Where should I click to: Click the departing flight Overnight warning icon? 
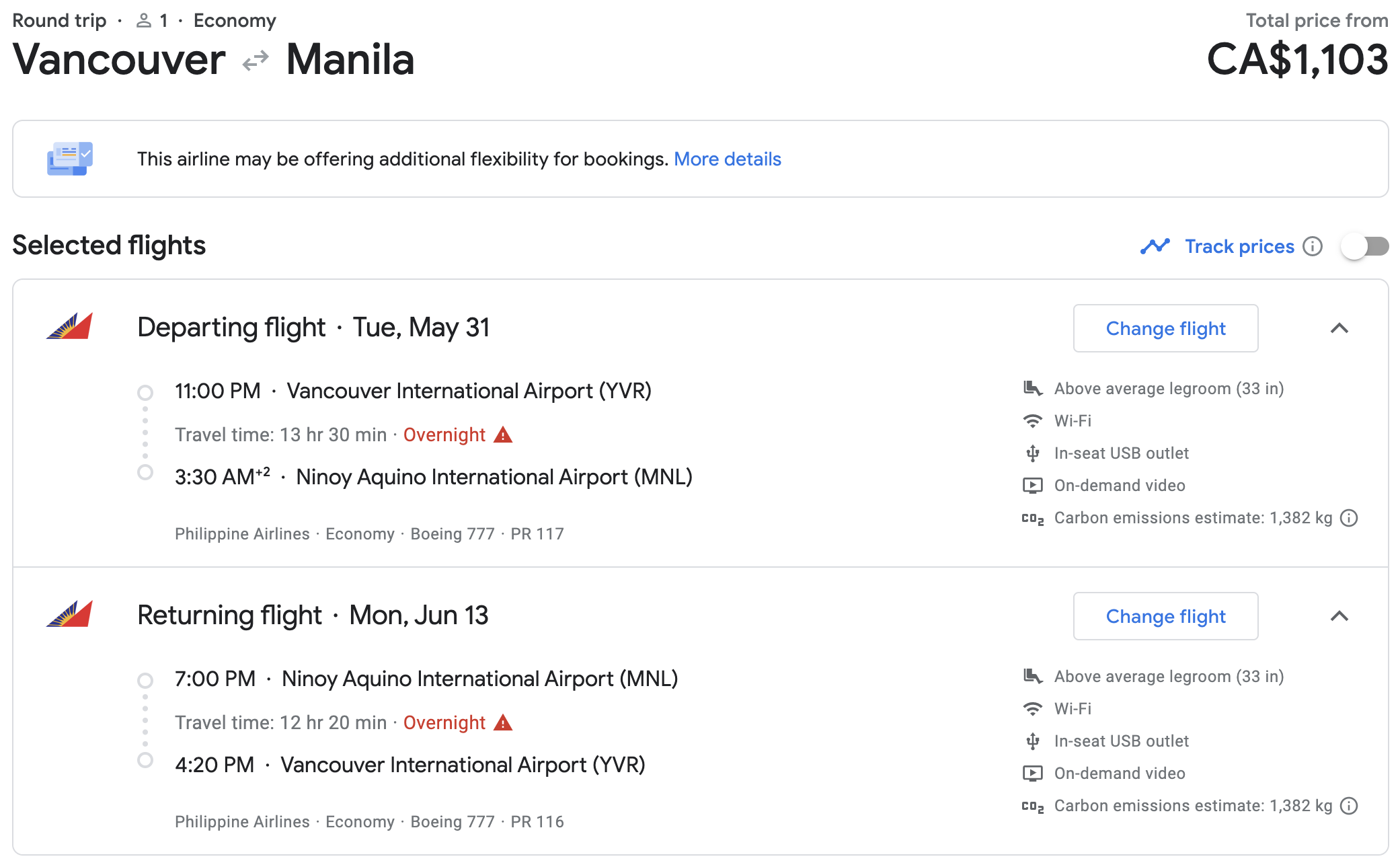[503, 435]
